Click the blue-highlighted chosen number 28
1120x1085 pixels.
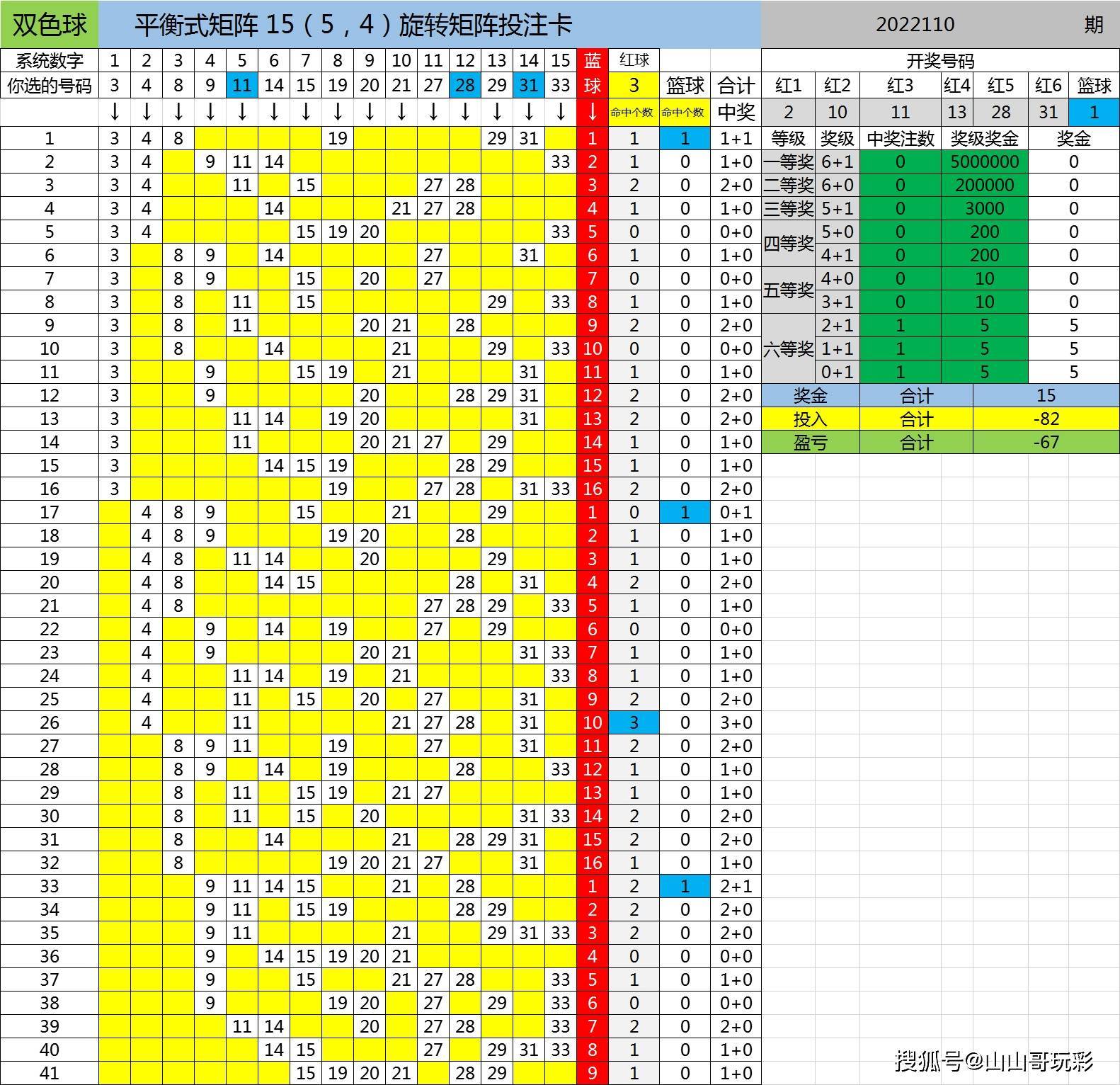coord(465,86)
